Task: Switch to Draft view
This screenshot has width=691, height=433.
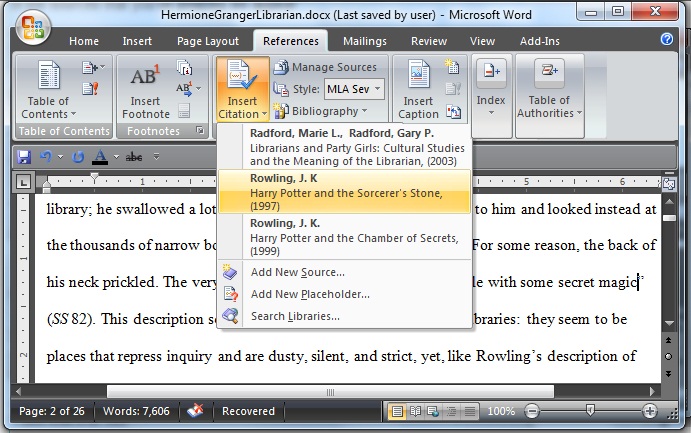Action: (470, 411)
